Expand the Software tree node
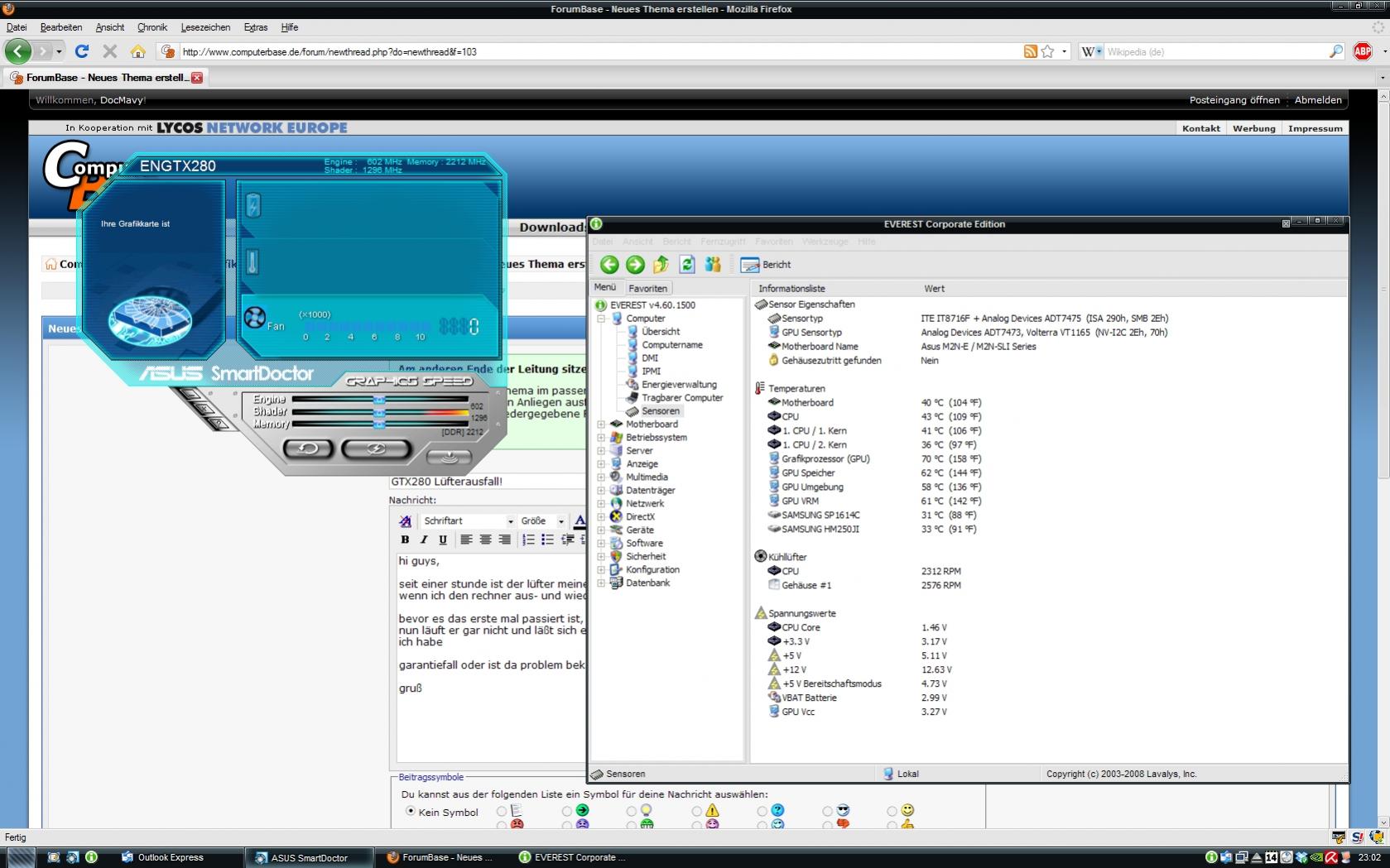The width and height of the screenshot is (1390, 868). point(601,544)
